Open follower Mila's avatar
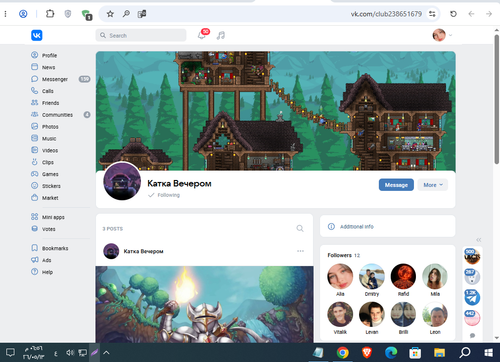 (435, 276)
